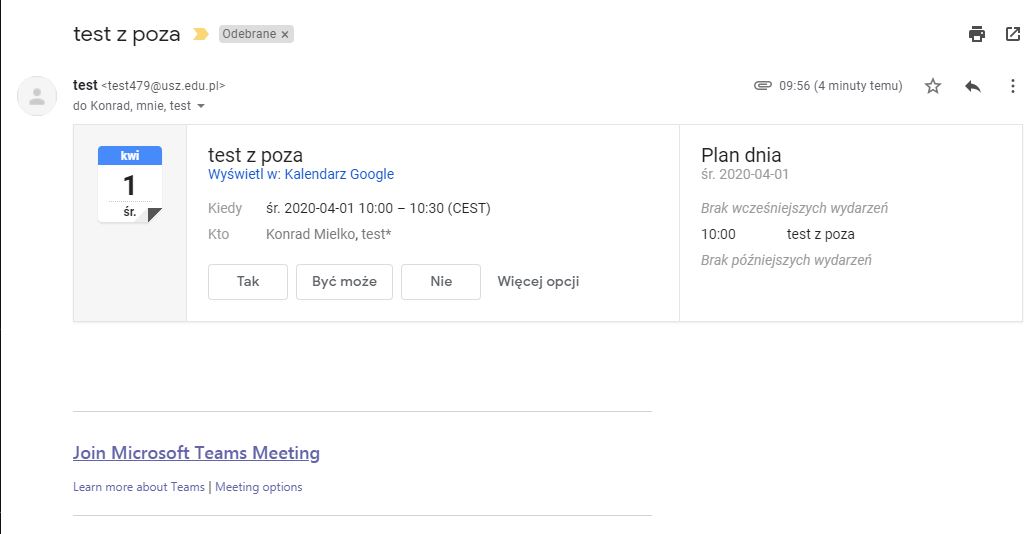Expand recipient details arrow
This screenshot has height=534, width=1035.
tap(201, 106)
